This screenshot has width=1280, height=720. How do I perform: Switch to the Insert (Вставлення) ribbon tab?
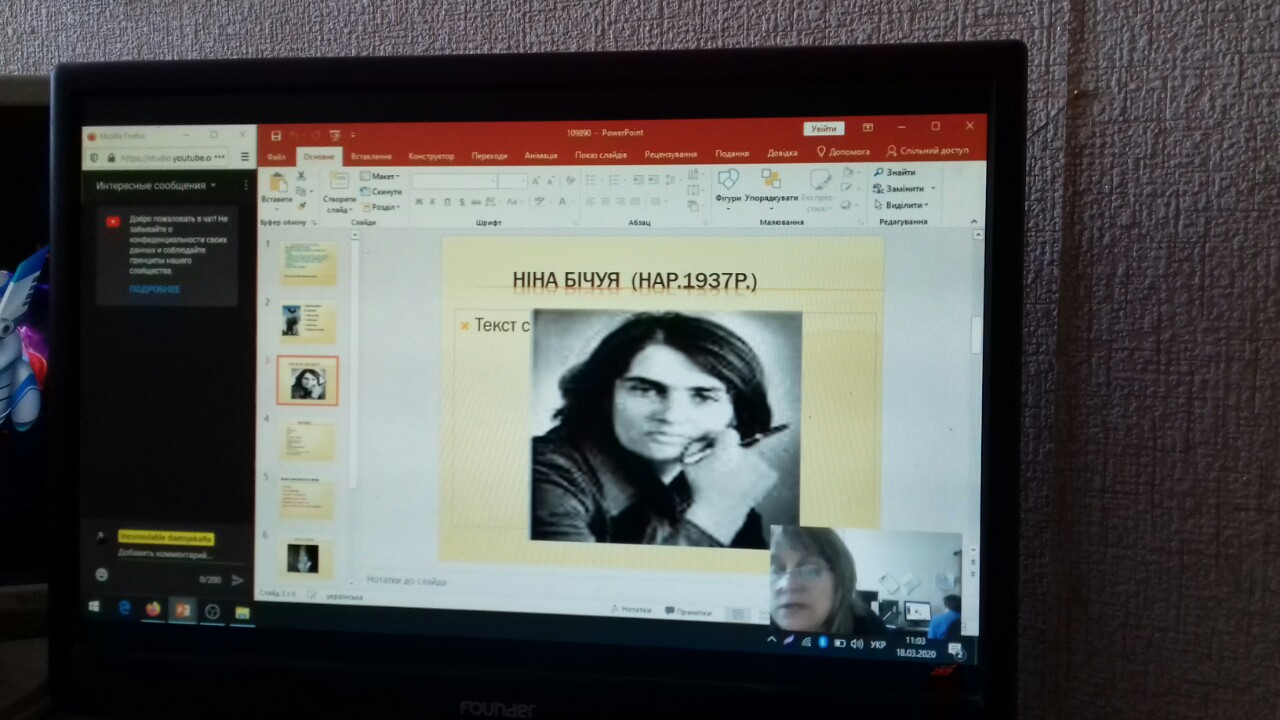pyautogui.click(x=371, y=156)
